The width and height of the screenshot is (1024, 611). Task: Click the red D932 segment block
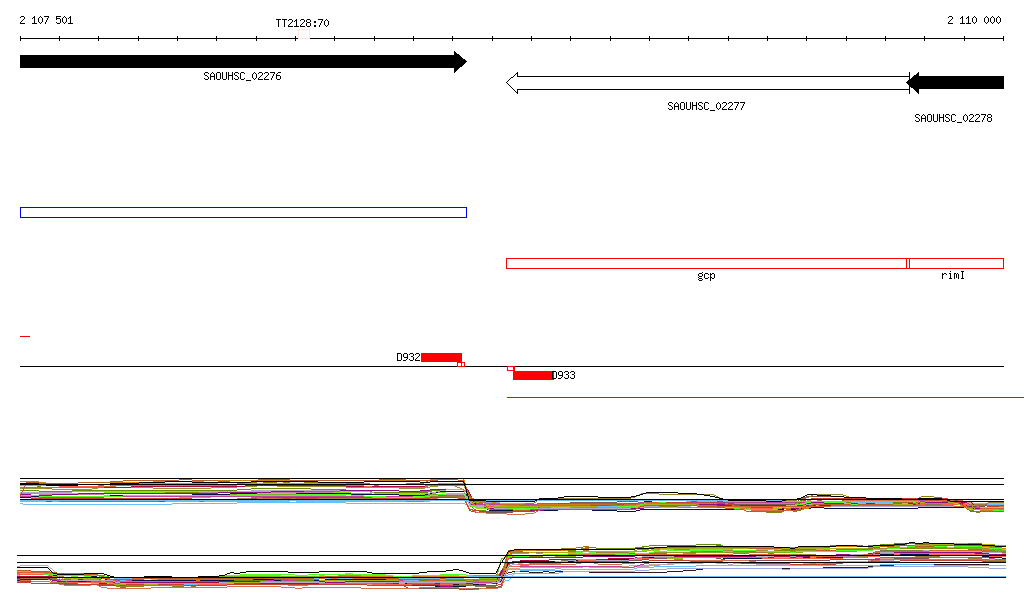pyautogui.click(x=441, y=357)
